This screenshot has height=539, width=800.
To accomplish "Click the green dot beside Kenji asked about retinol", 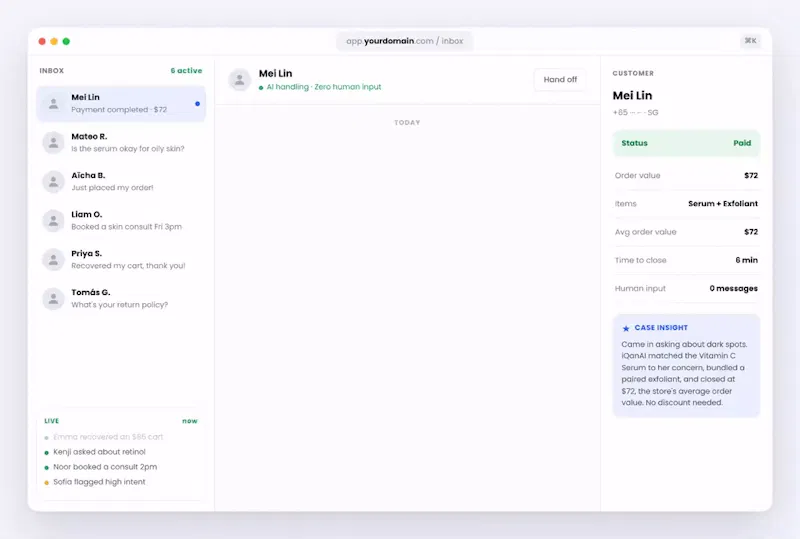I will coord(46,452).
